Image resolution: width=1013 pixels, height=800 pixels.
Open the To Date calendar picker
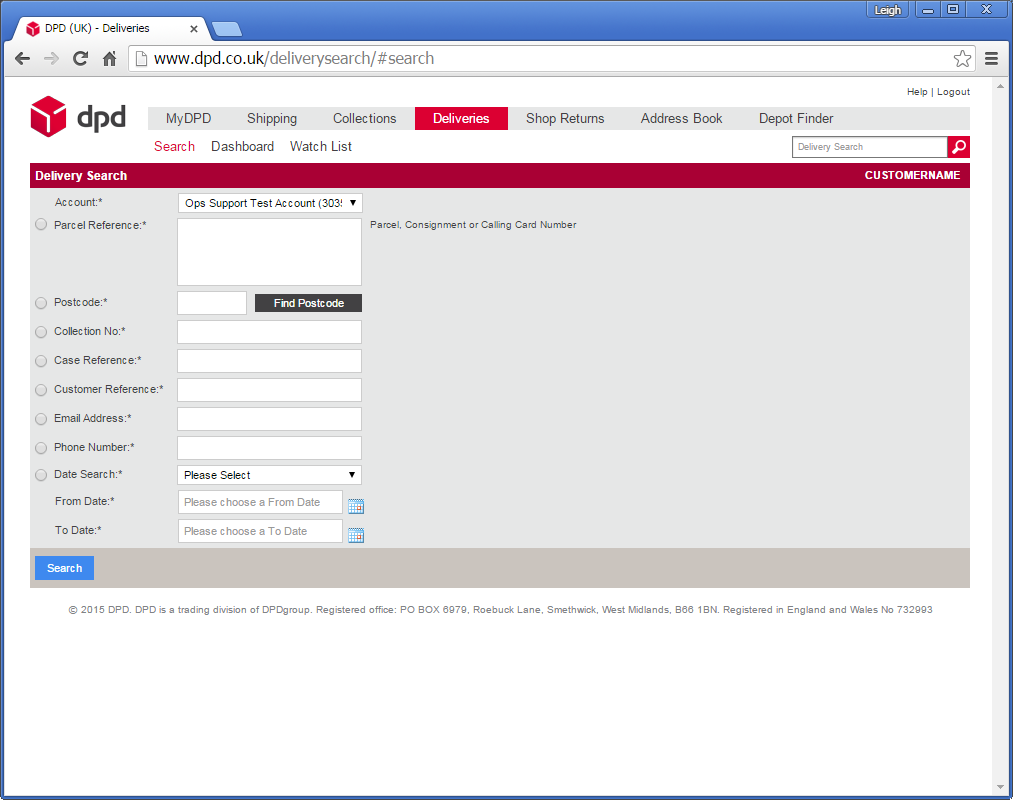(356, 535)
